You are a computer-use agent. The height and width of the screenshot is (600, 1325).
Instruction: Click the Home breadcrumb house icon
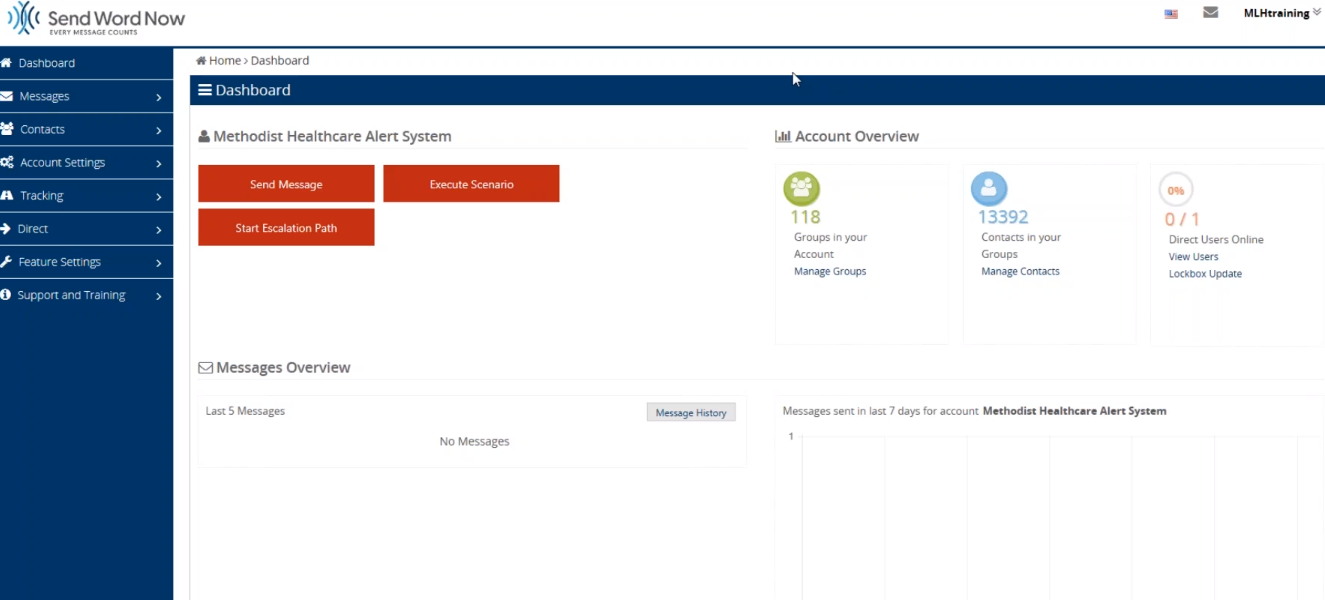[201, 61]
